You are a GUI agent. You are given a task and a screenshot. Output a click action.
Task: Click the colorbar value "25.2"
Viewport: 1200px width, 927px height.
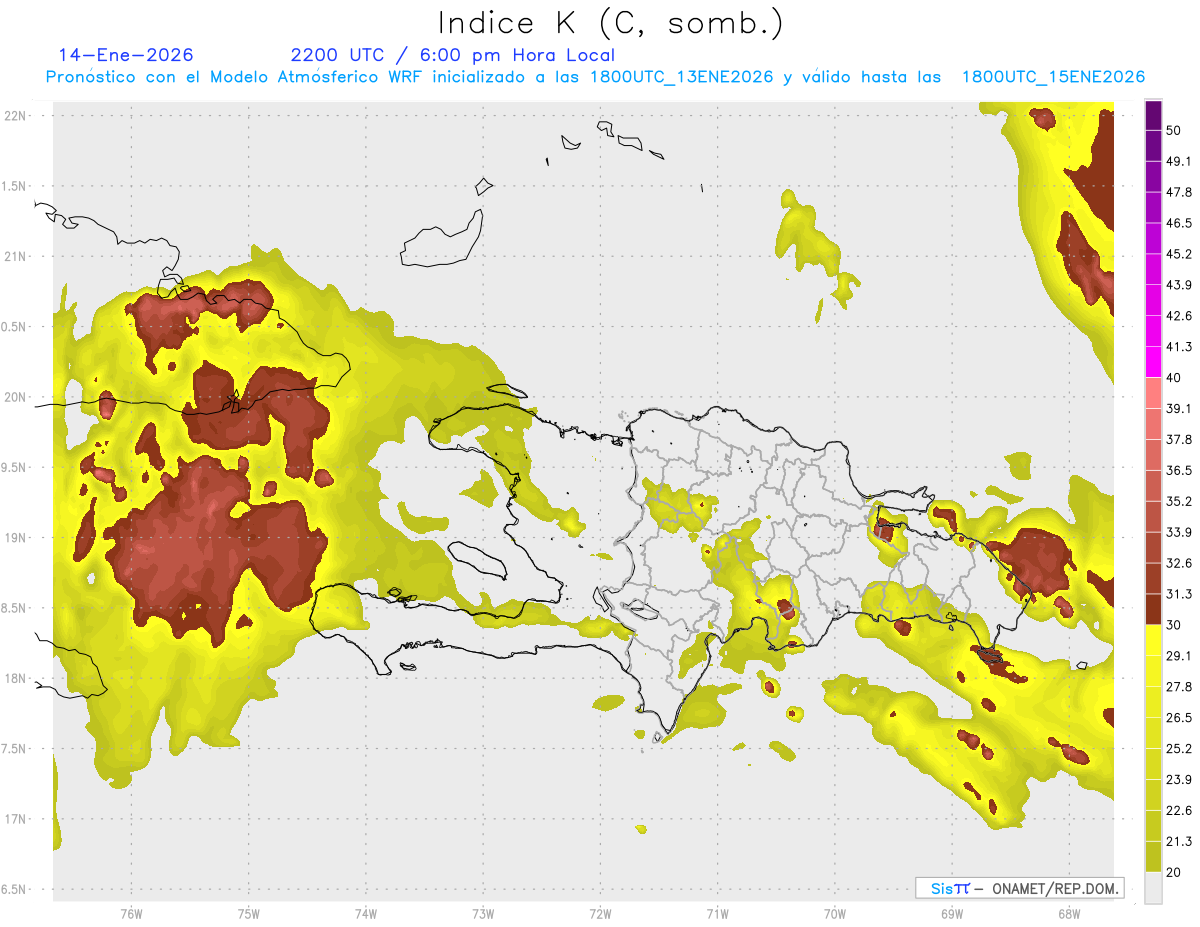pos(1179,749)
